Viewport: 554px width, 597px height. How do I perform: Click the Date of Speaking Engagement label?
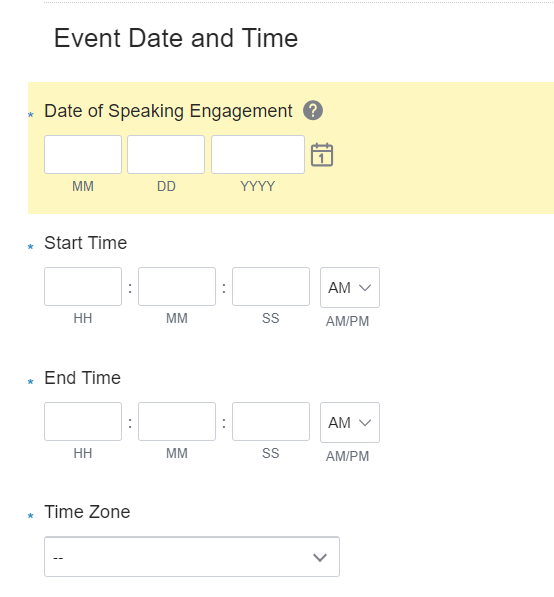click(168, 111)
